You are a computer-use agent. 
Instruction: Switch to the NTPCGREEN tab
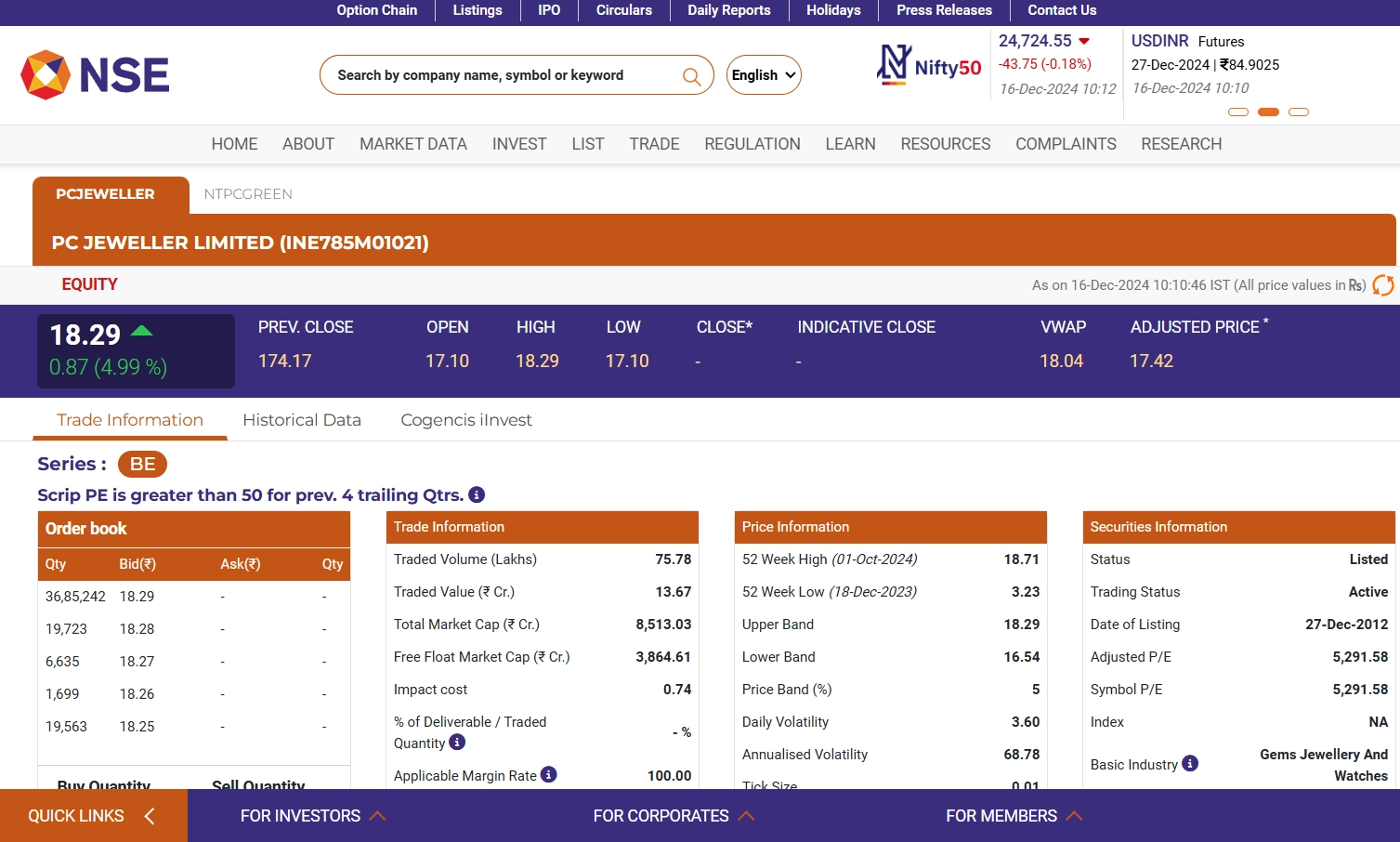click(248, 194)
